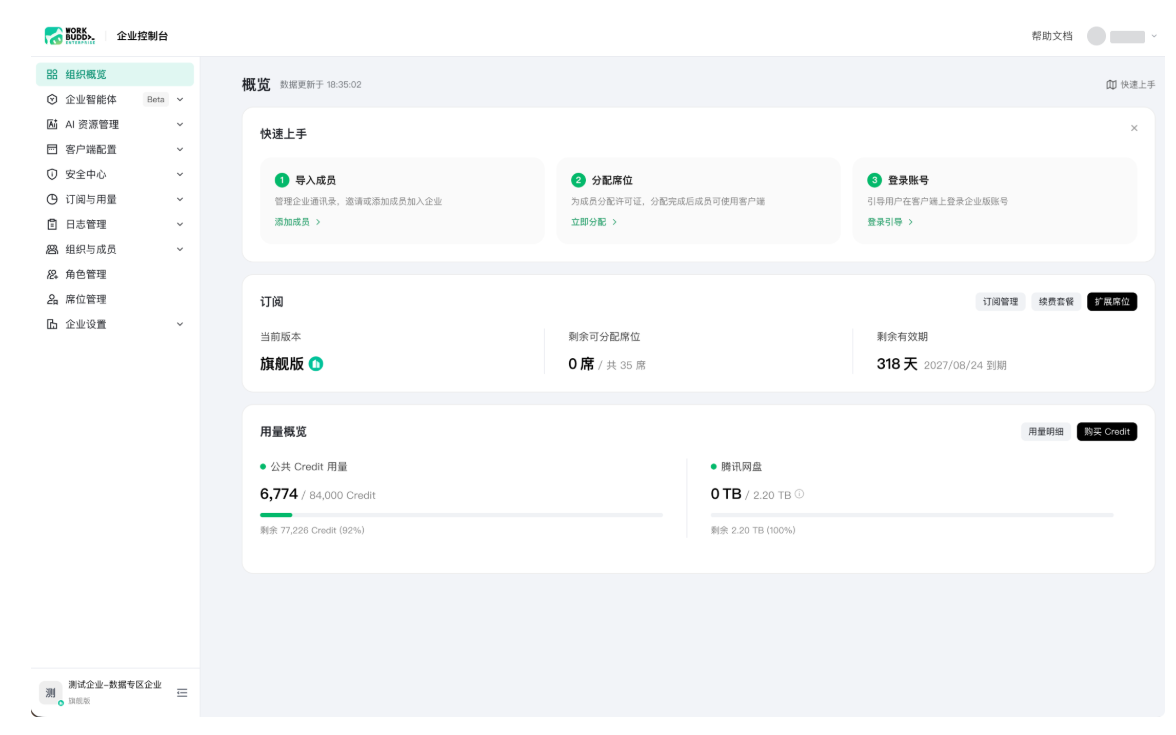Click the 购买 Credit button
The width and height of the screenshot is (1176, 735).
[x=1107, y=432]
